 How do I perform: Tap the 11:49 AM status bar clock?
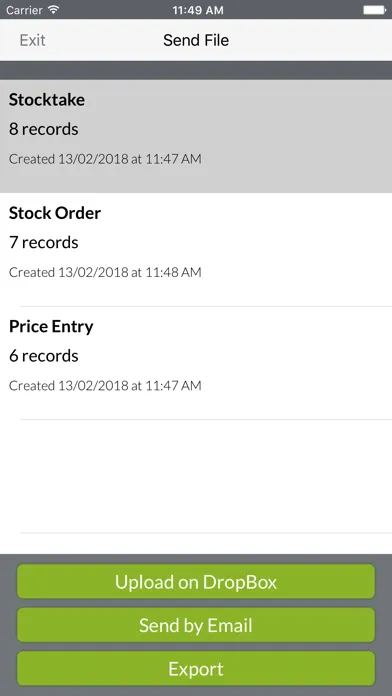click(x=198, y=10)
